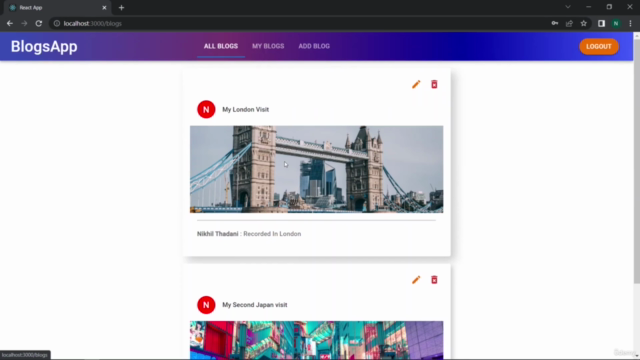The image size is (640, 360).
Task: Click the Nikhil Thadani author name
Action: (x=218, y=234)
